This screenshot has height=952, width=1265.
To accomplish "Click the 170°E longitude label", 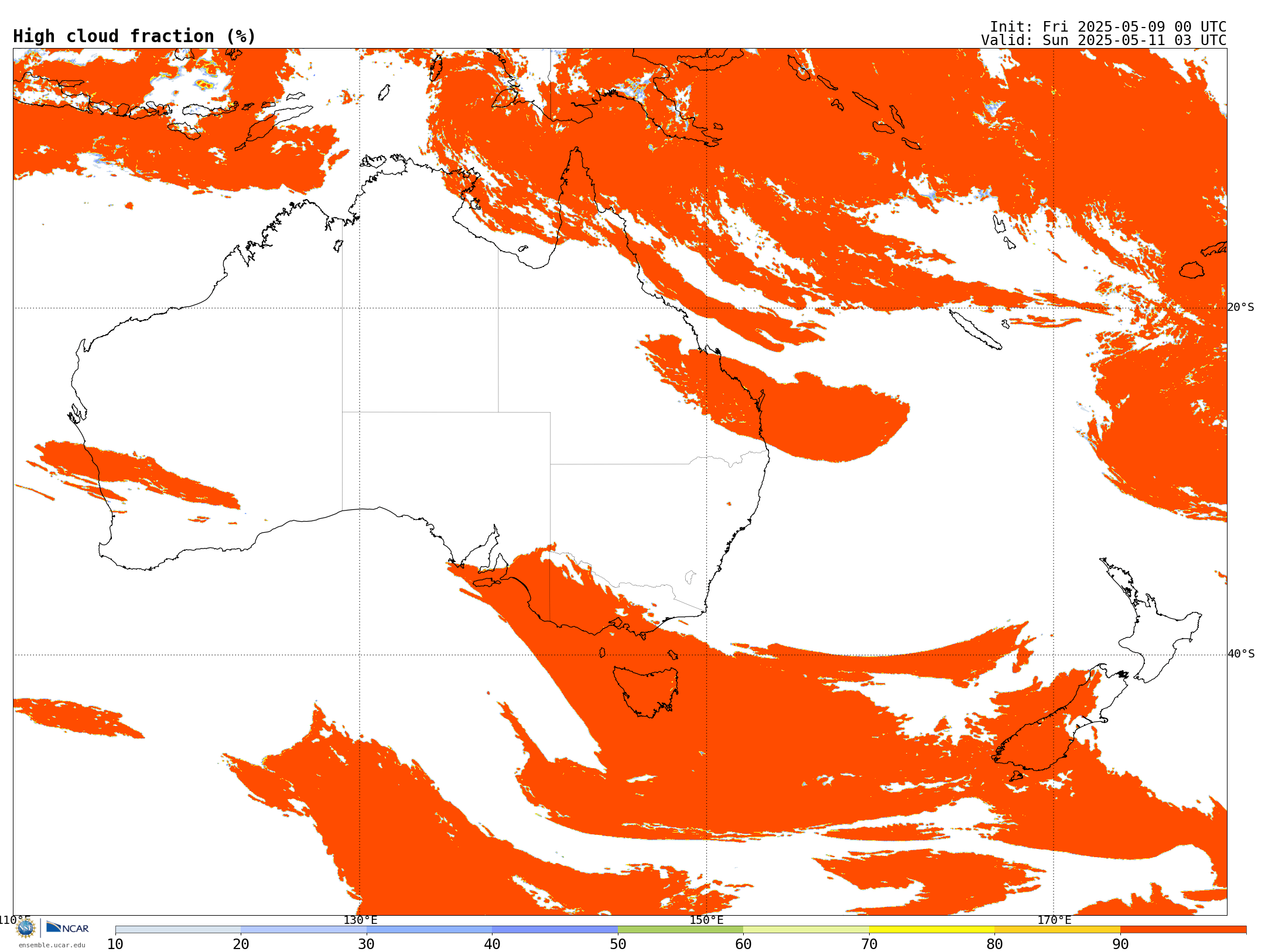I will point(1054,920).
